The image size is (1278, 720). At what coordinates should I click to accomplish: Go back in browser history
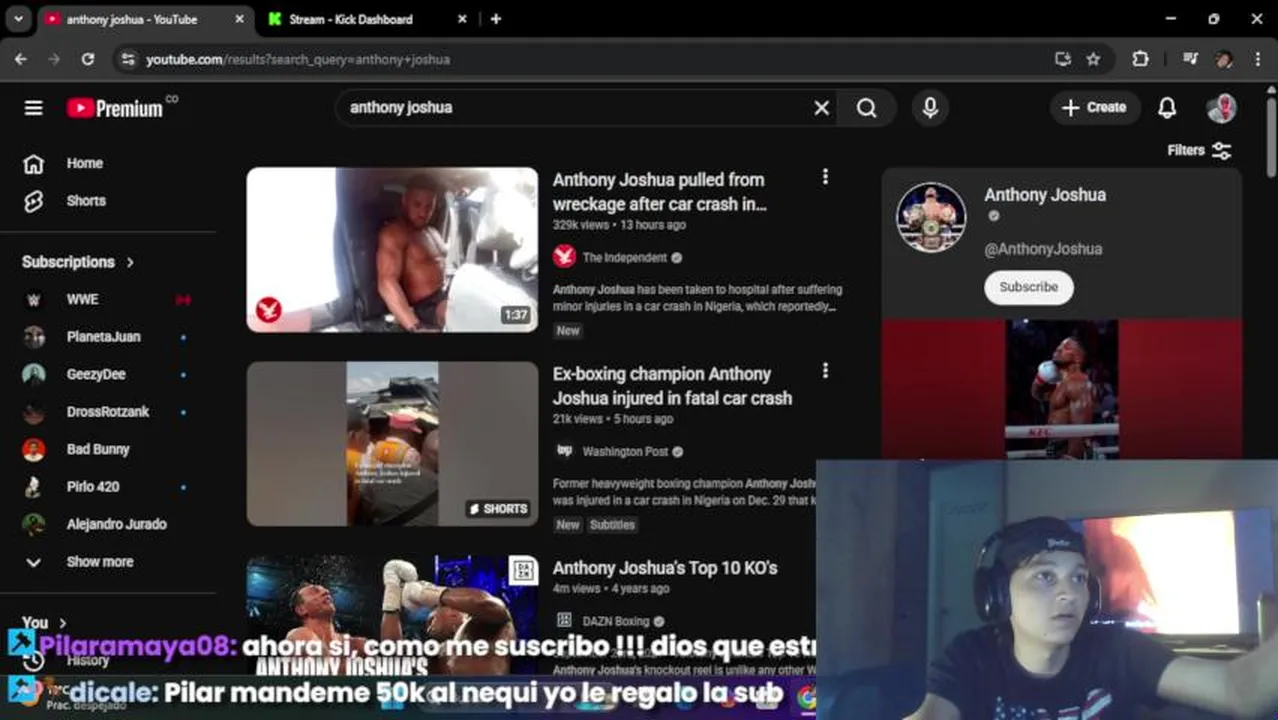tap(21, 59)
